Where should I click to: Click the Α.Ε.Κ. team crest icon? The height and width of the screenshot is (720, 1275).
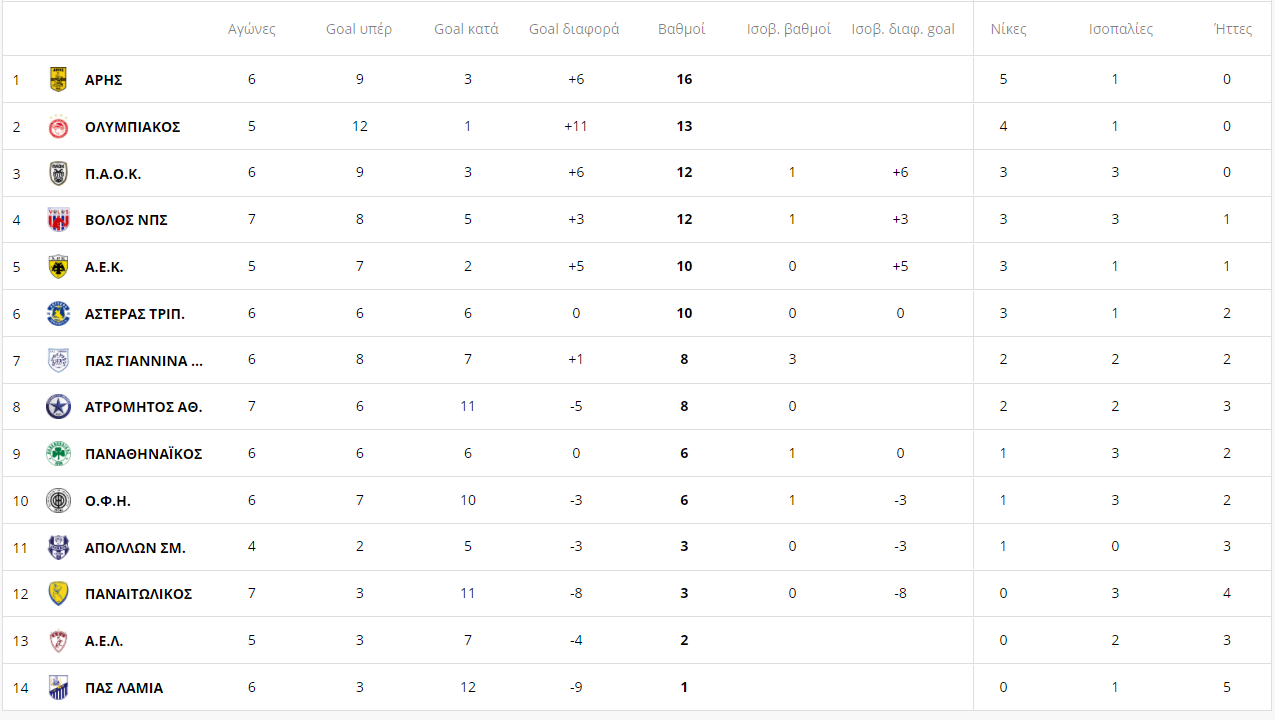click(58, 267)
